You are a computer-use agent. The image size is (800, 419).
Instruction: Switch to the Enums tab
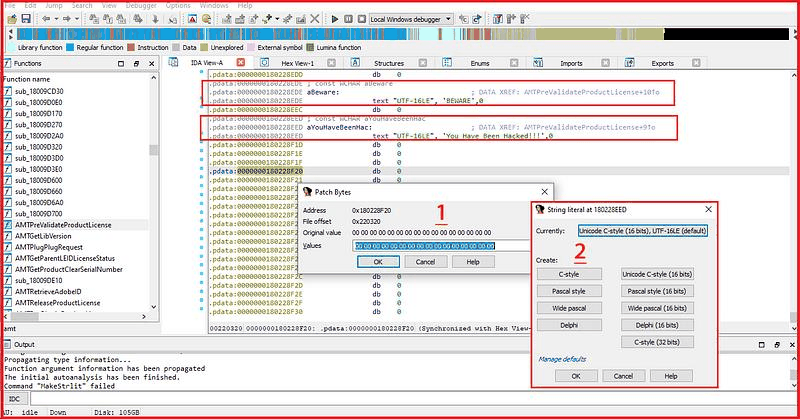point(480,63)
